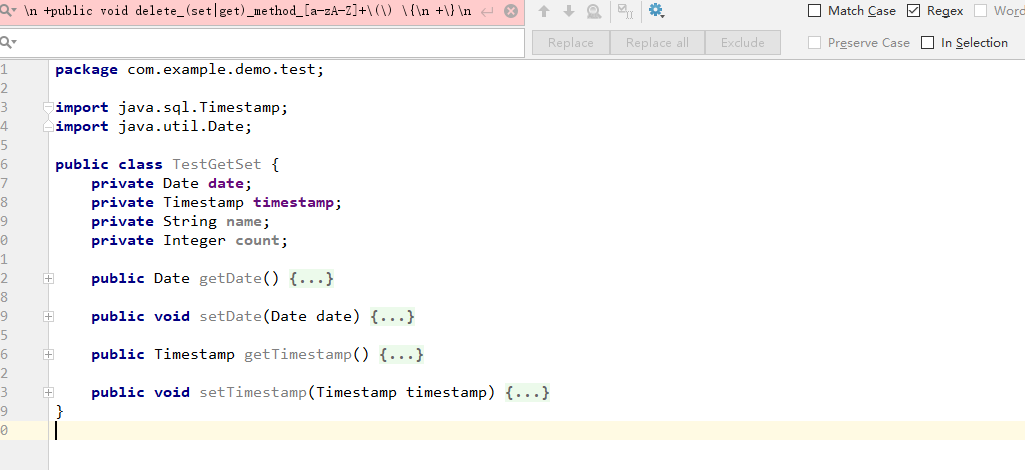Click the 'class' keyword on TestGetSet line
The height and width of the screenshot is (470, 1025).
click(x=141, y=164)
